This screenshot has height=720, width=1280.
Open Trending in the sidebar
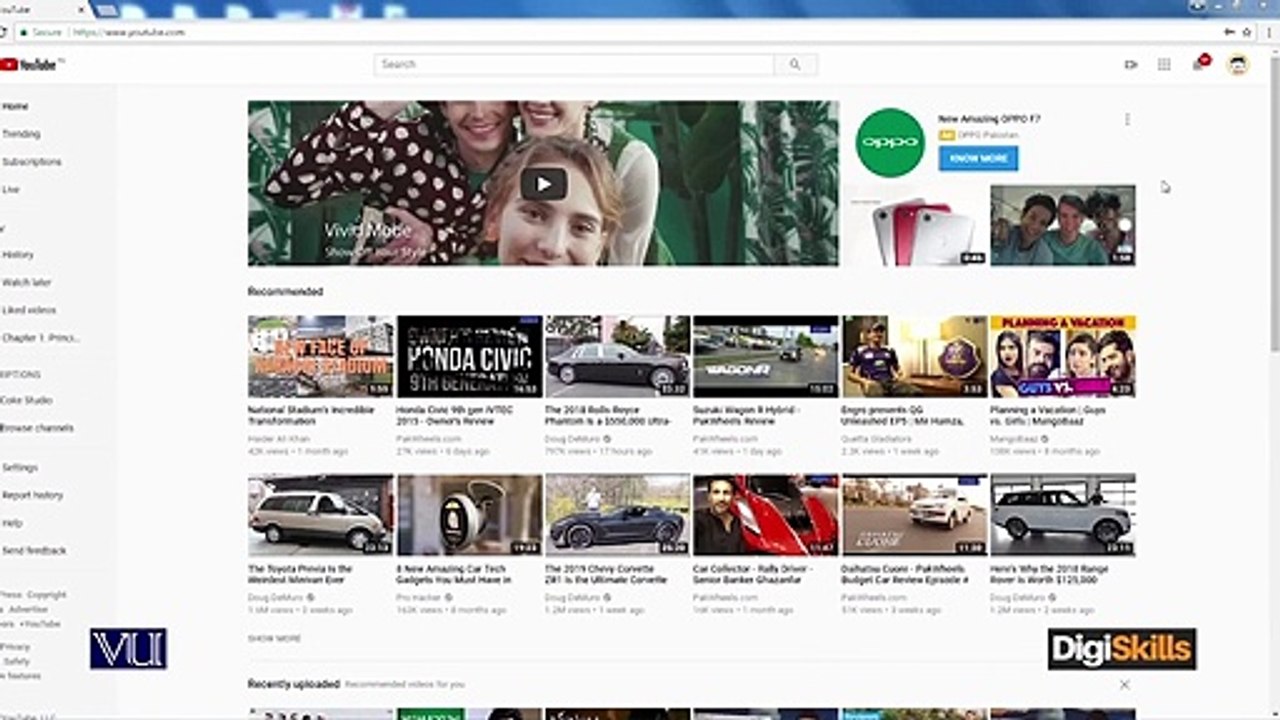(21, 134)
